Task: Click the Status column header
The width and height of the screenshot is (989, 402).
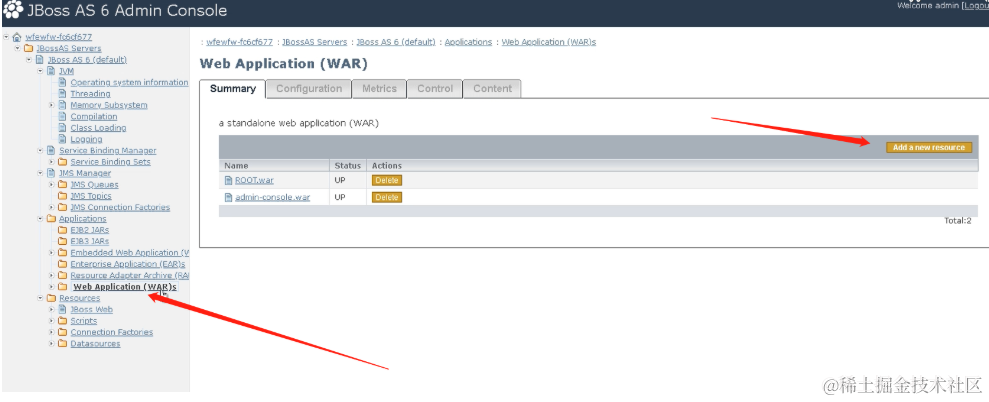Action: coord(348,166)
